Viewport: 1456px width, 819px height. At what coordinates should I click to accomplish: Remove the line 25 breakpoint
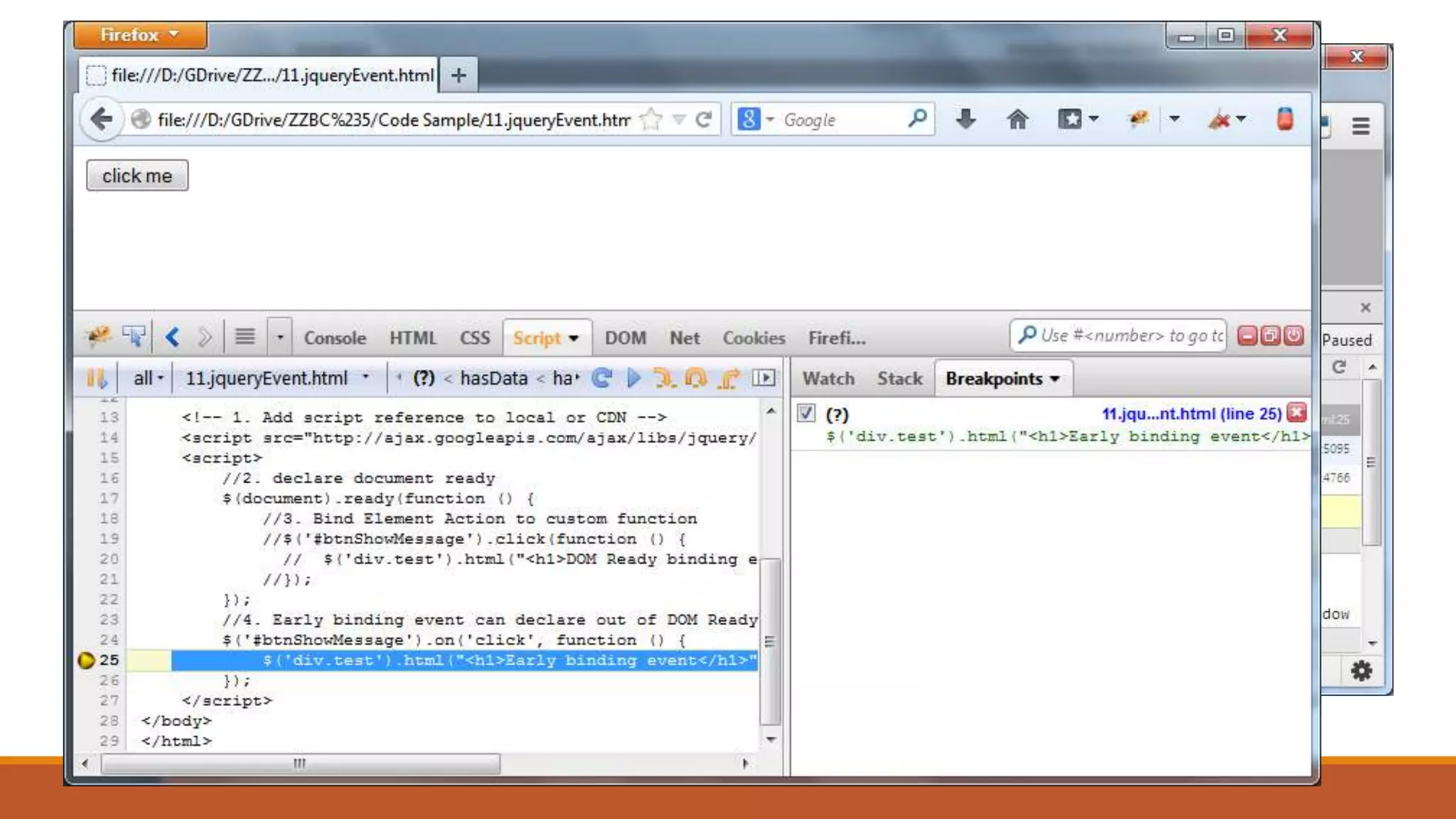pos(1297,412)
